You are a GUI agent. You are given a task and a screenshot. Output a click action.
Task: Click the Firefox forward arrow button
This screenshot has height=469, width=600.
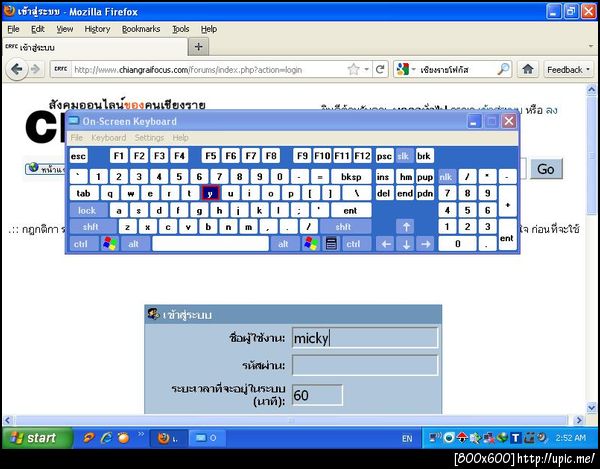click(35, 70)
